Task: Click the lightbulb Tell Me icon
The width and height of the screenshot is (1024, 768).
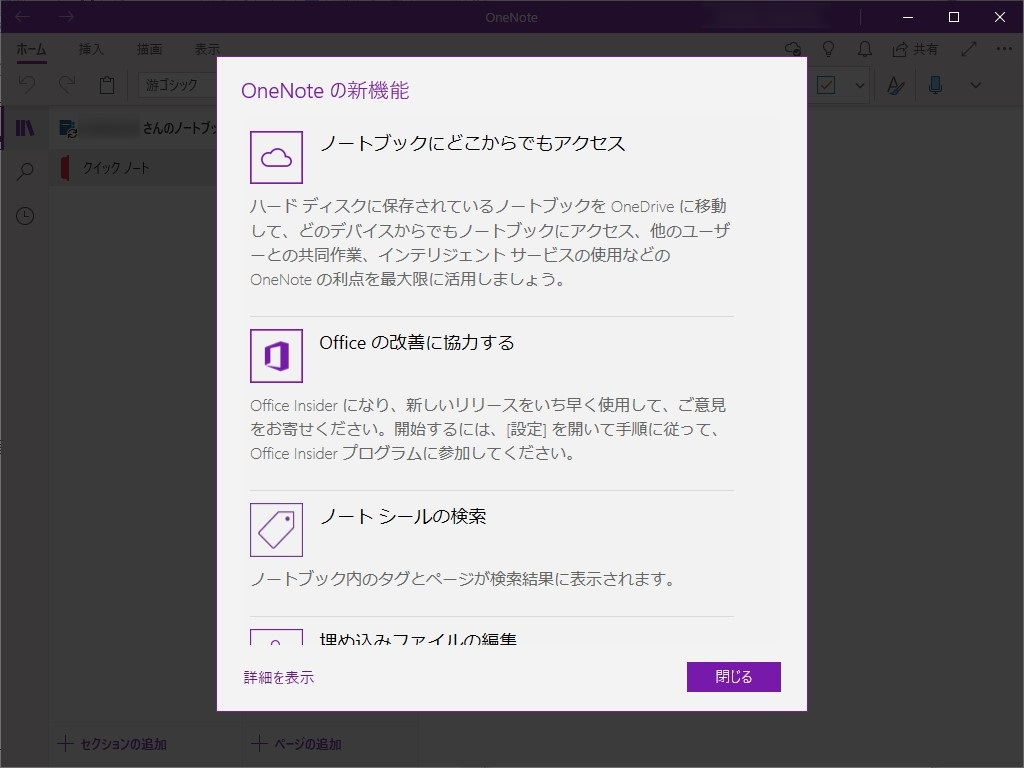Action: coord(827,48)
